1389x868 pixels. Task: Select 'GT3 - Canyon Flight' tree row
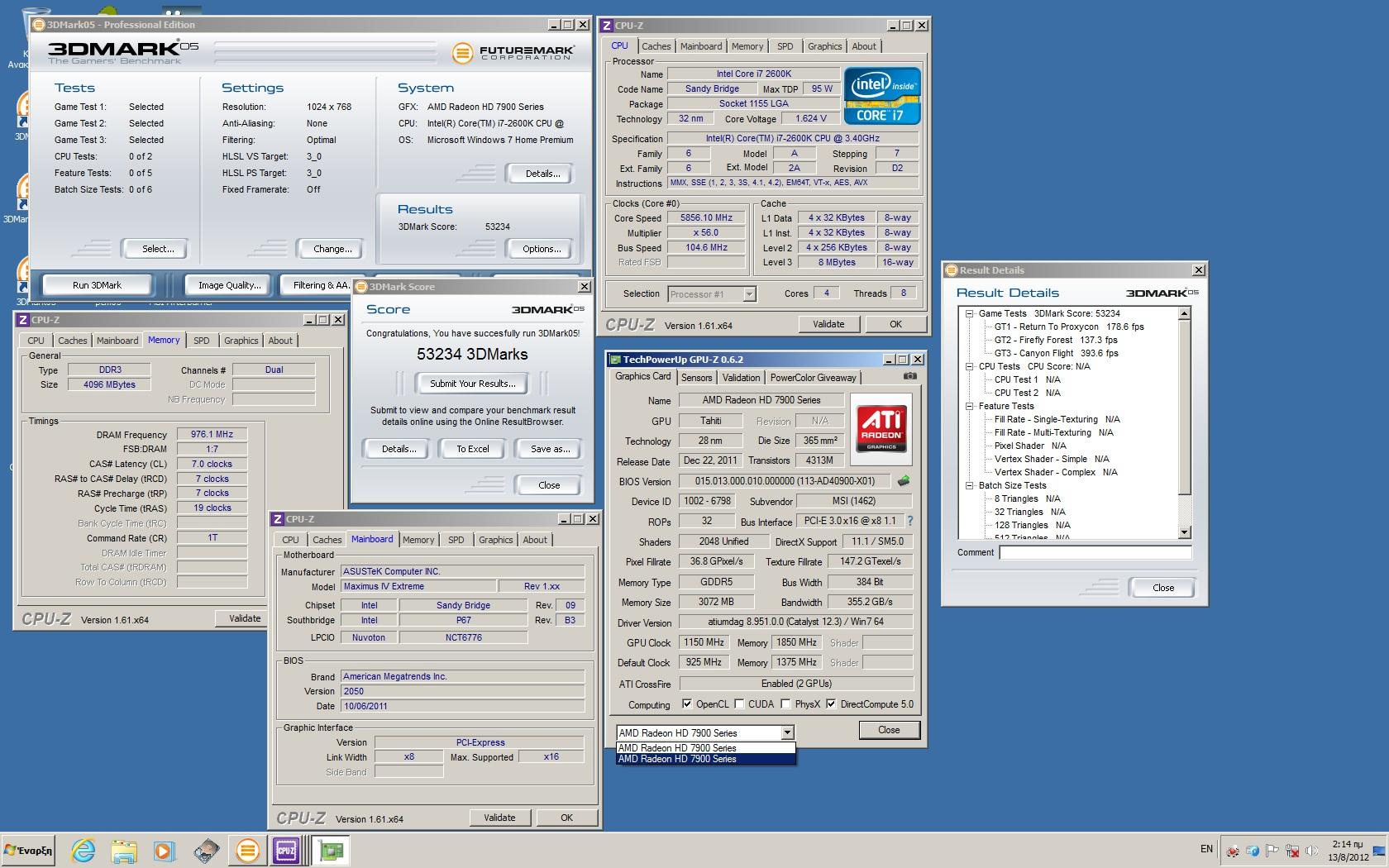pos(1056,353)
